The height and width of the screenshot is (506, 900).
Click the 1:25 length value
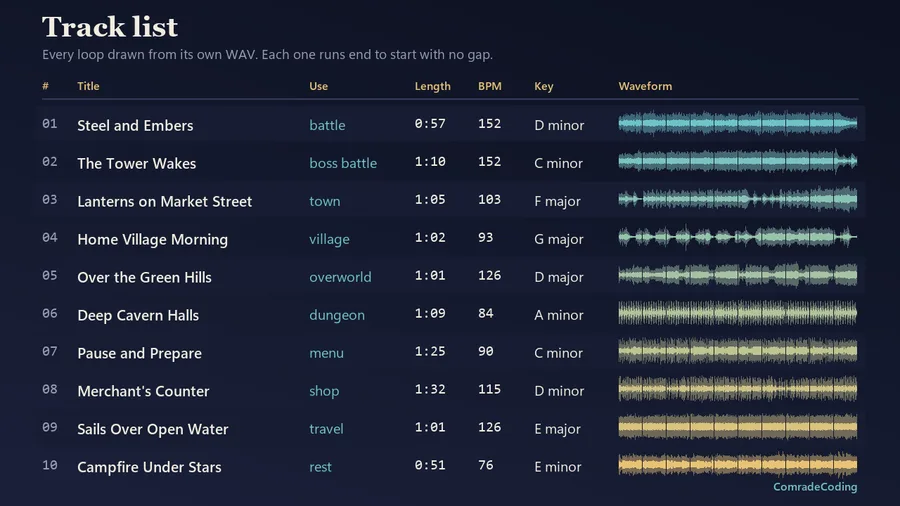point(430,351)
